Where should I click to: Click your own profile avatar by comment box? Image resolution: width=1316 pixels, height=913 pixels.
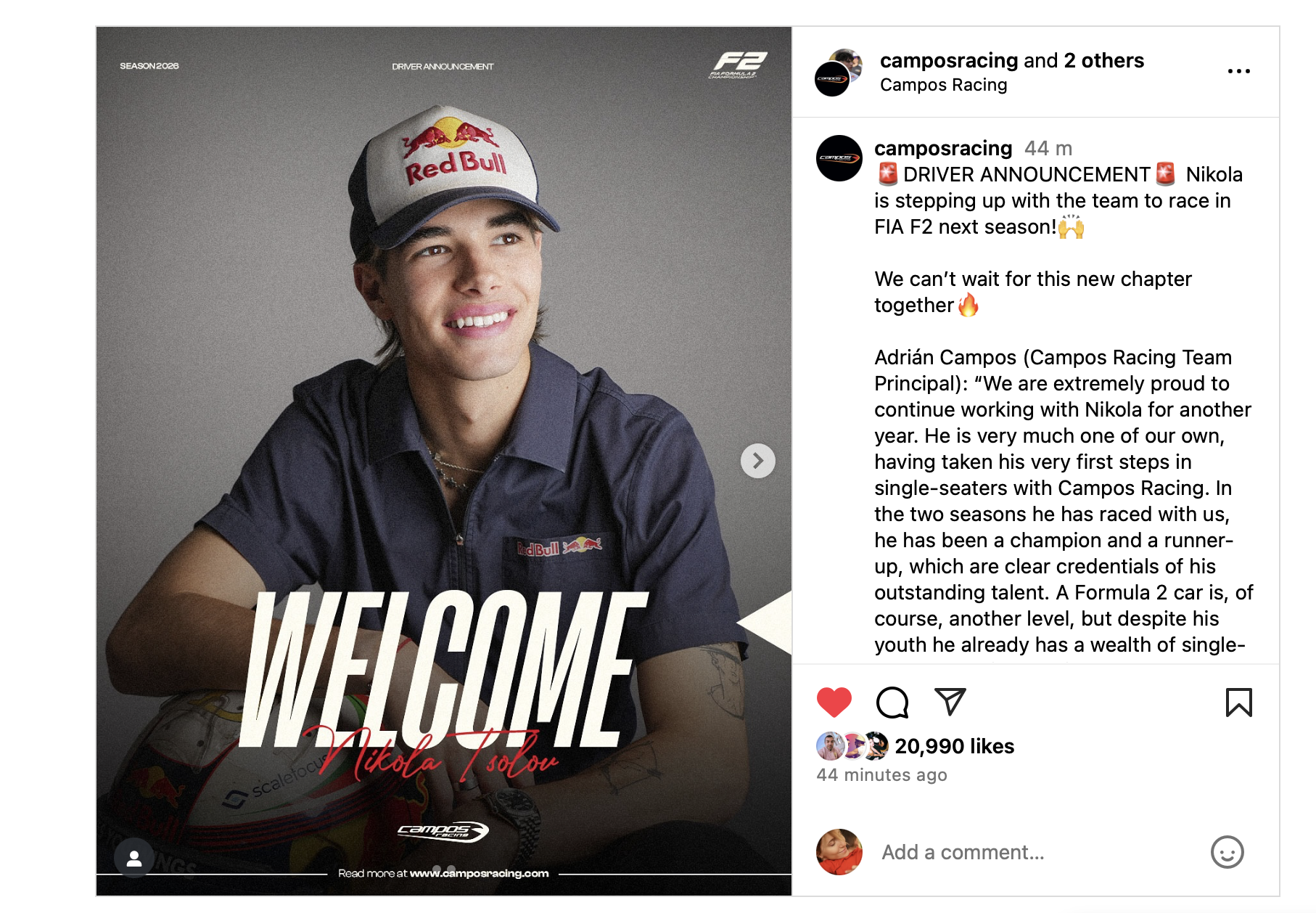(x=839, y=852)
